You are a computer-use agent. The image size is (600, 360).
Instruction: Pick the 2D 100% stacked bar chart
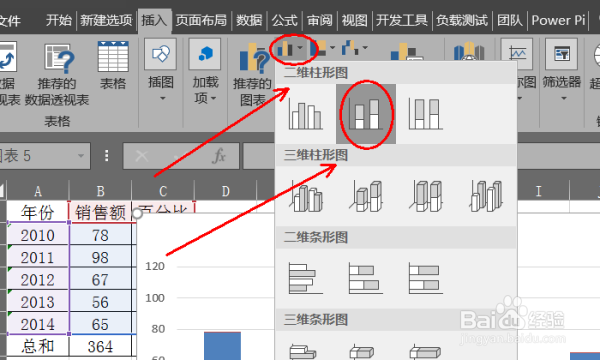coord(426,278)
